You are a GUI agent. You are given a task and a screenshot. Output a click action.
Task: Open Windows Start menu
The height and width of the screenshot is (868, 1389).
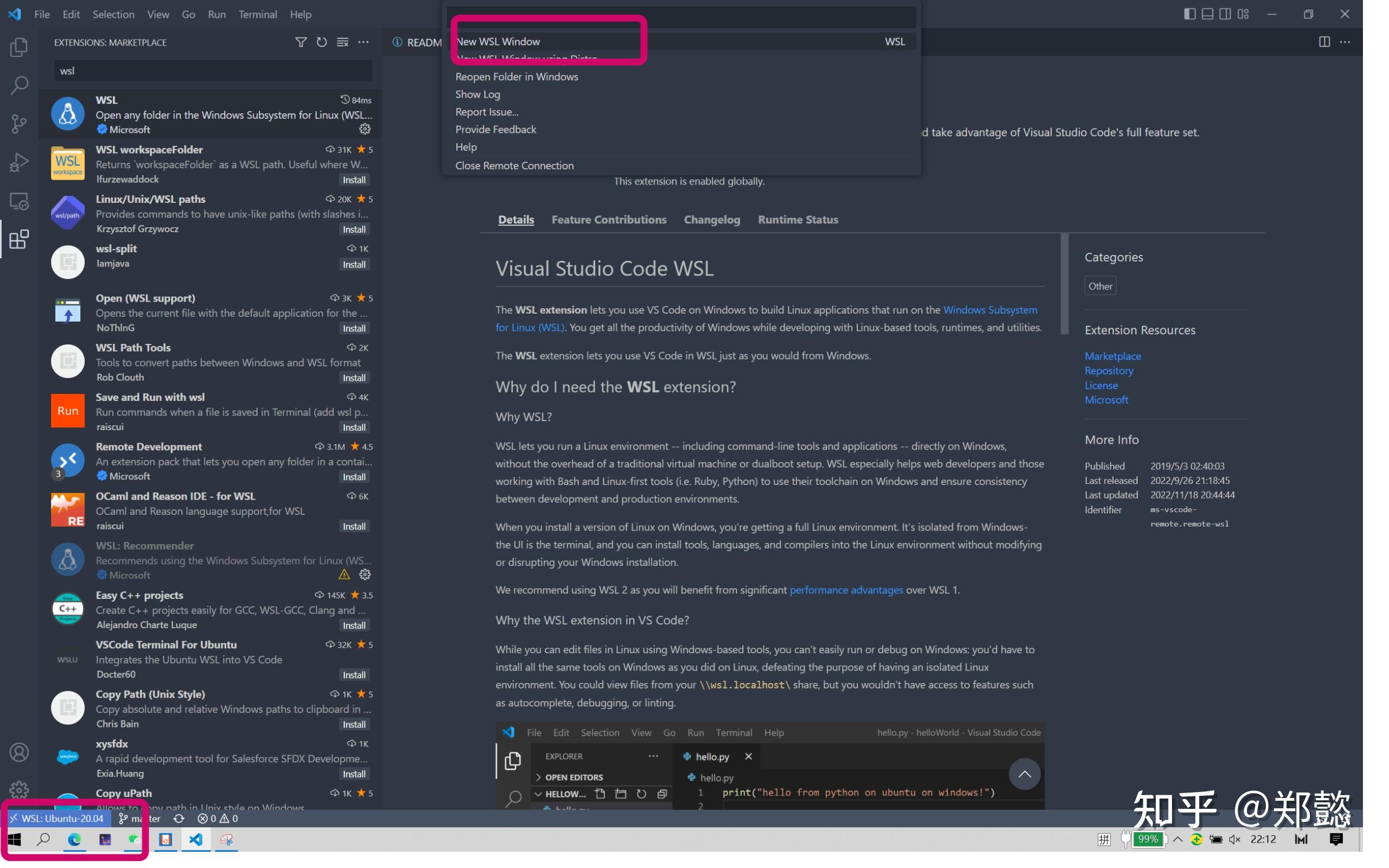pos(14,840)
